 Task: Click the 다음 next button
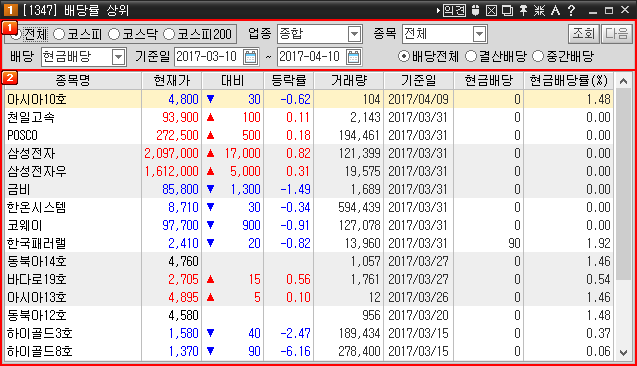coord(617,34)
